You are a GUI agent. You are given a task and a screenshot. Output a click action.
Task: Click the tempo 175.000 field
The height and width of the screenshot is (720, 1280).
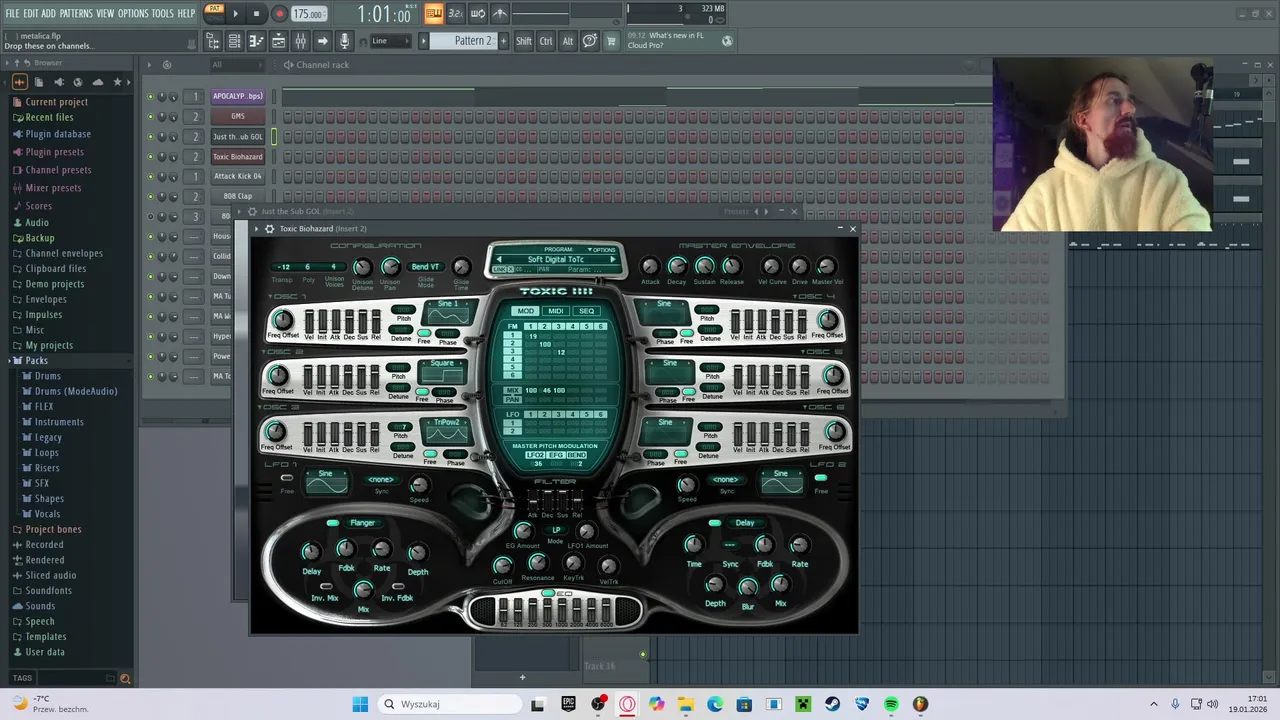[309, 14]
